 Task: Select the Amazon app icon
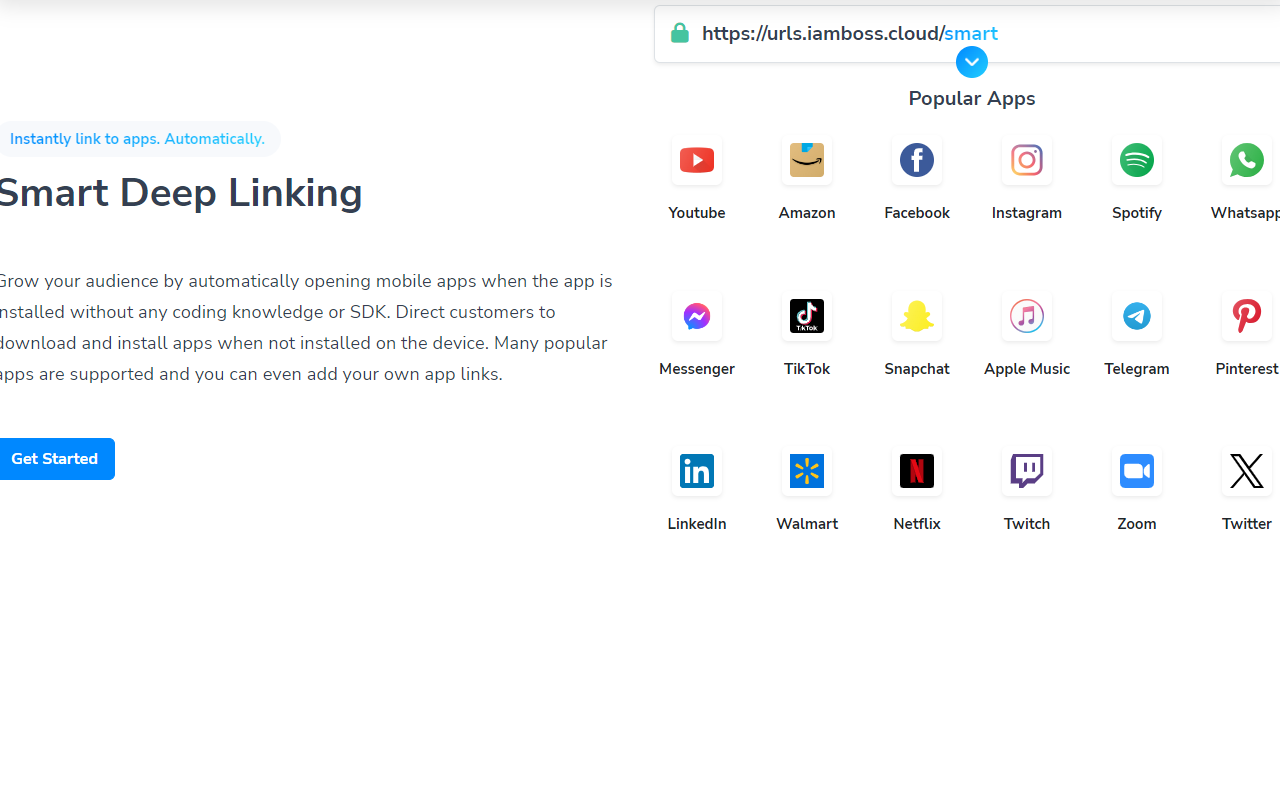pos(807,160)
